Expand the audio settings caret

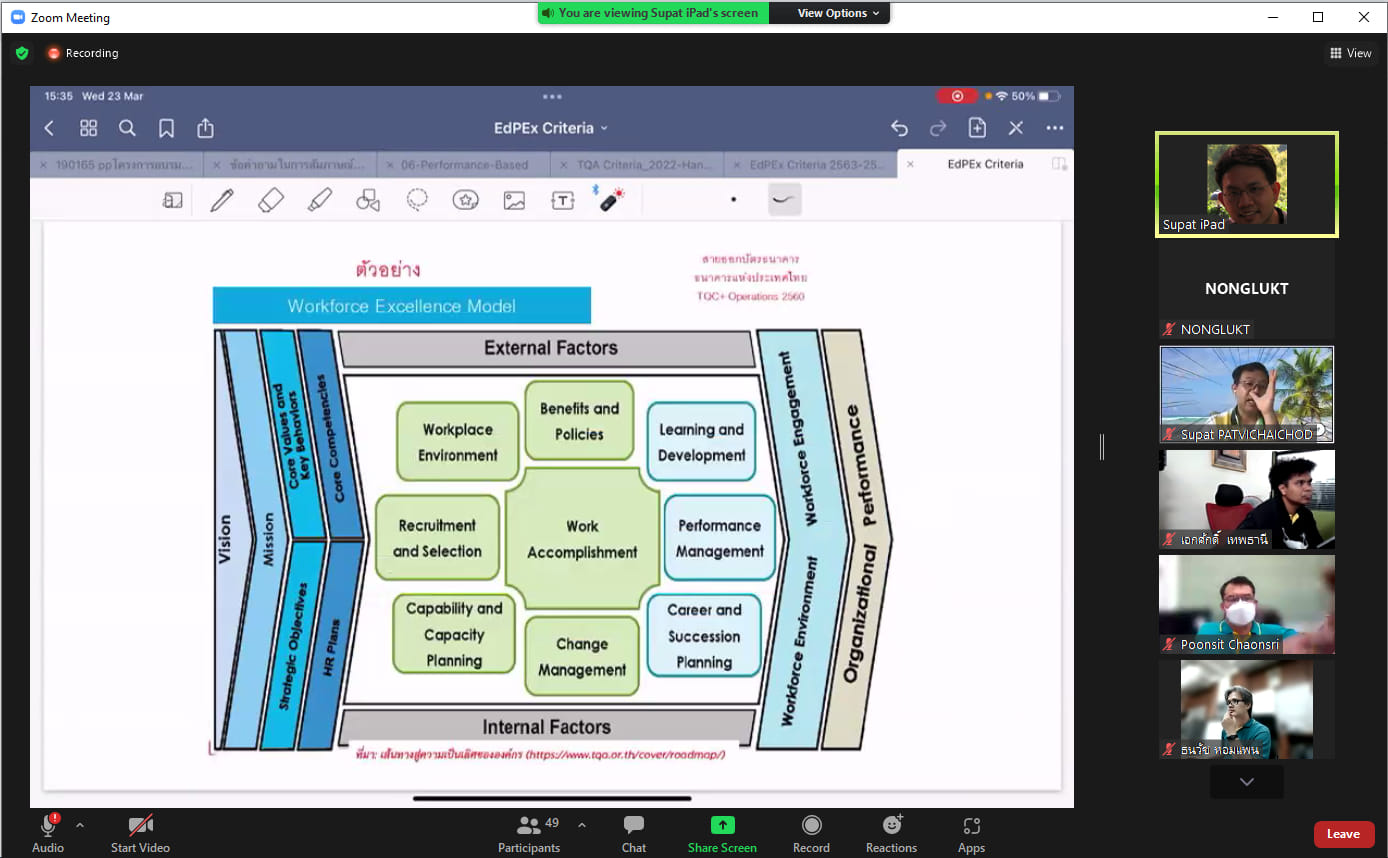pyautogui.click(x=80, y=825)
